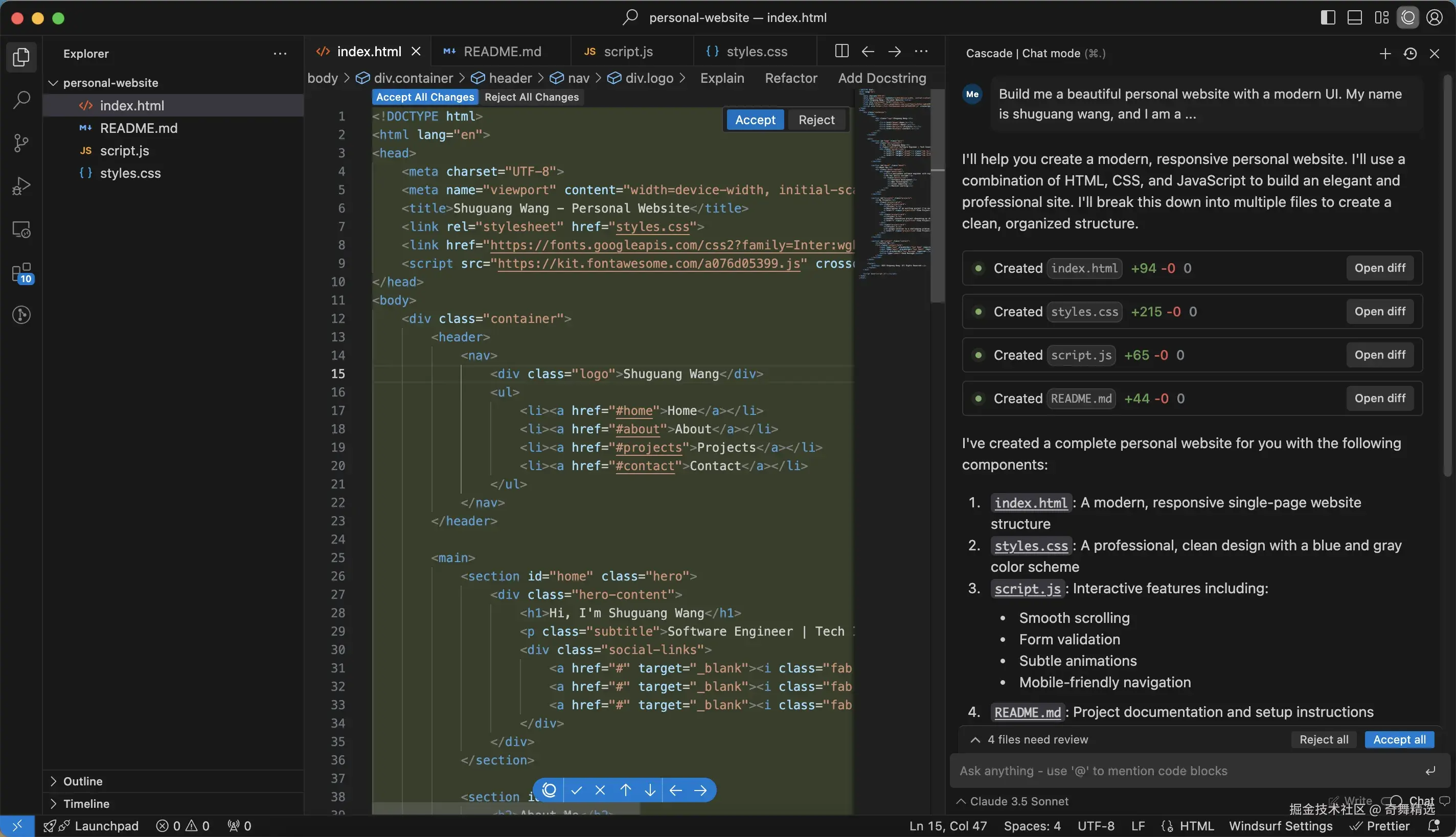This screenshot has height=837, width=1456.
Task: Start a new Cascade chat with plus icon
Action: point(1385,54)
